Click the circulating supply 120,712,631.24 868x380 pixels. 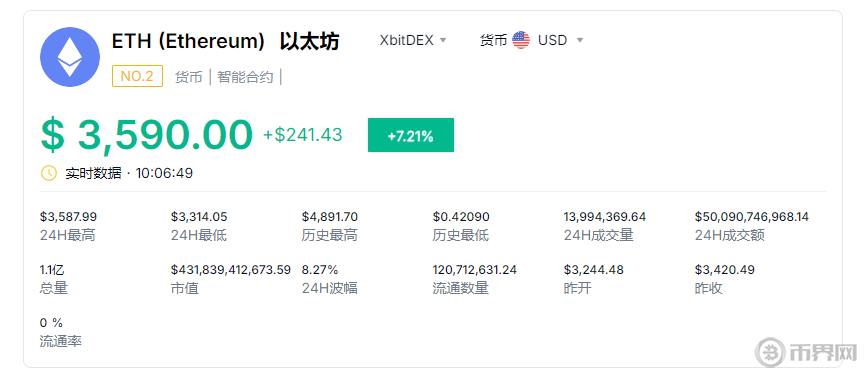[475, 270]
